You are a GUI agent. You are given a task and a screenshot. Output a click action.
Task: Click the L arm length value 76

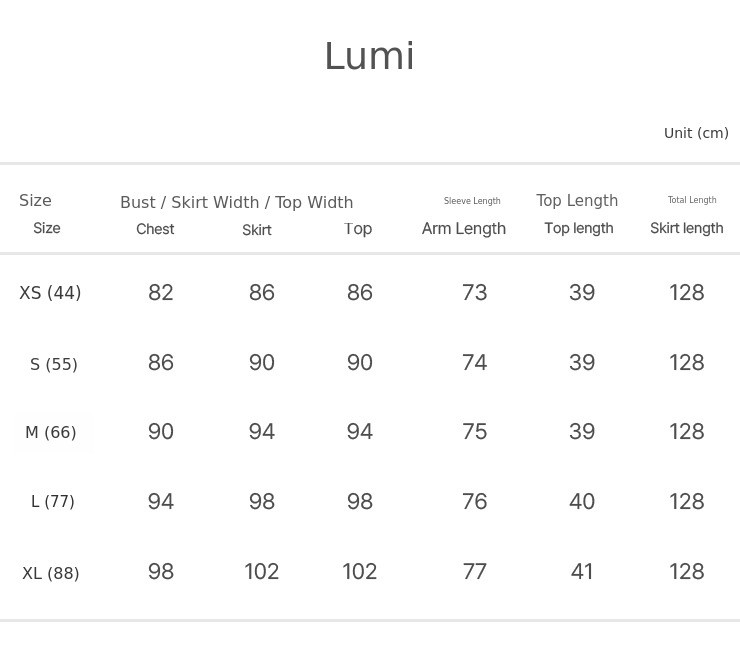(x=475, y=501)
